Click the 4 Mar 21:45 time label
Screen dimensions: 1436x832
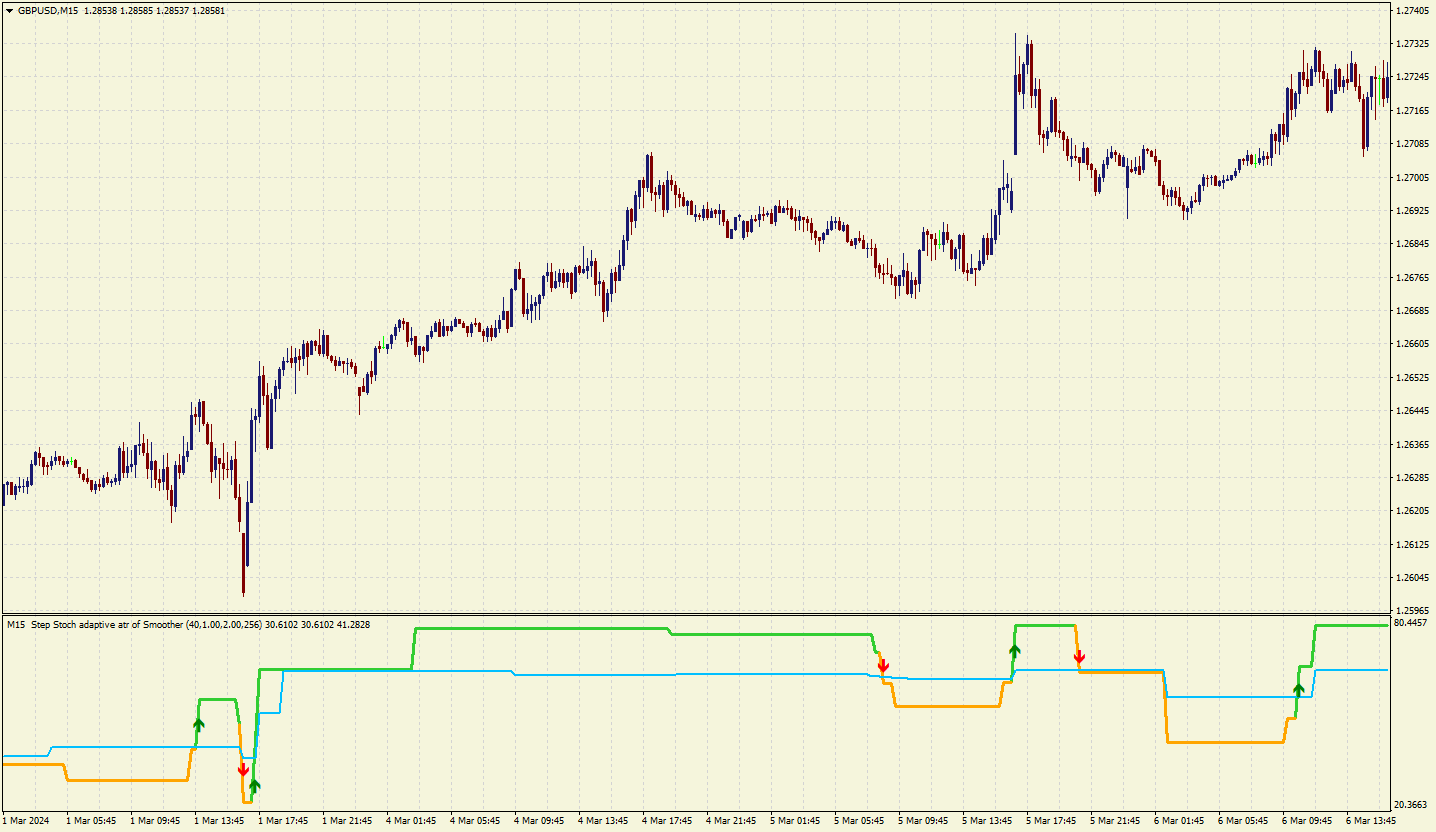coord(730,821)
